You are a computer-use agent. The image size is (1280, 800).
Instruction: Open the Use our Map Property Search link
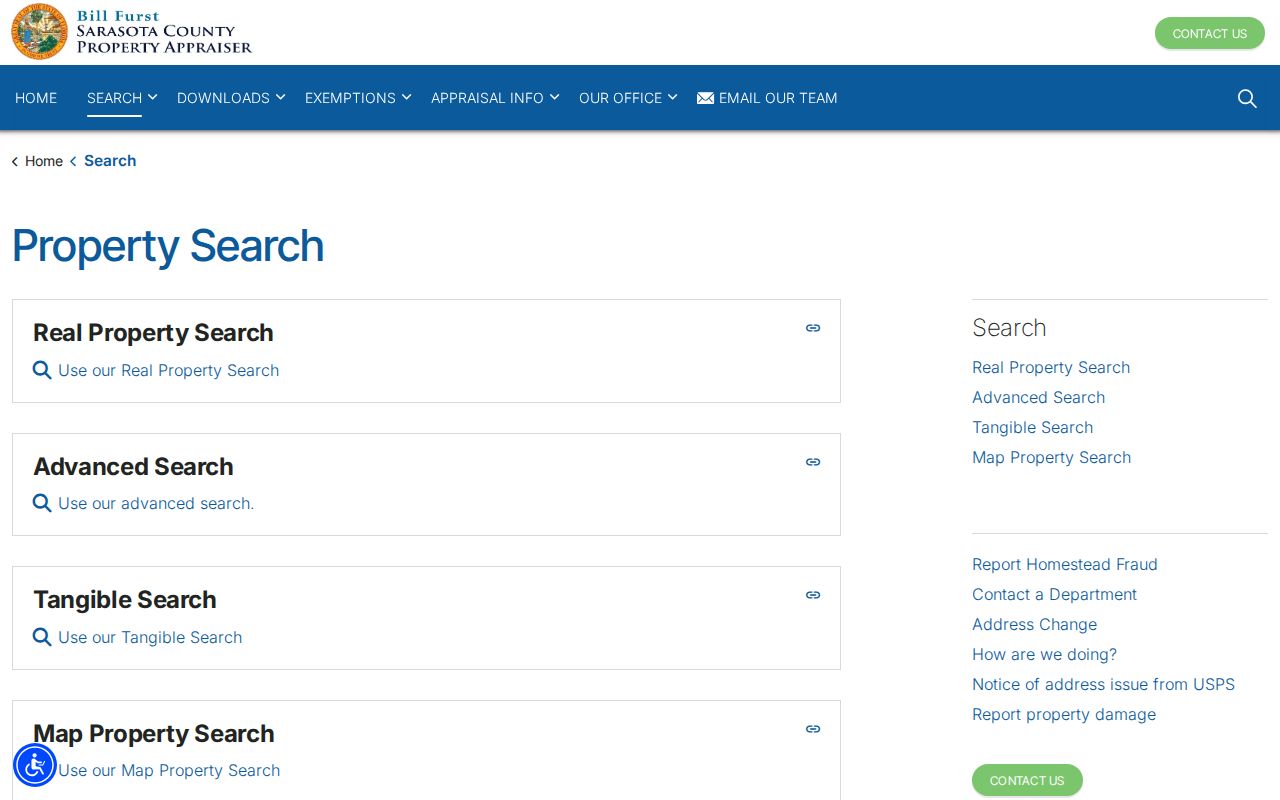[169, 770]
